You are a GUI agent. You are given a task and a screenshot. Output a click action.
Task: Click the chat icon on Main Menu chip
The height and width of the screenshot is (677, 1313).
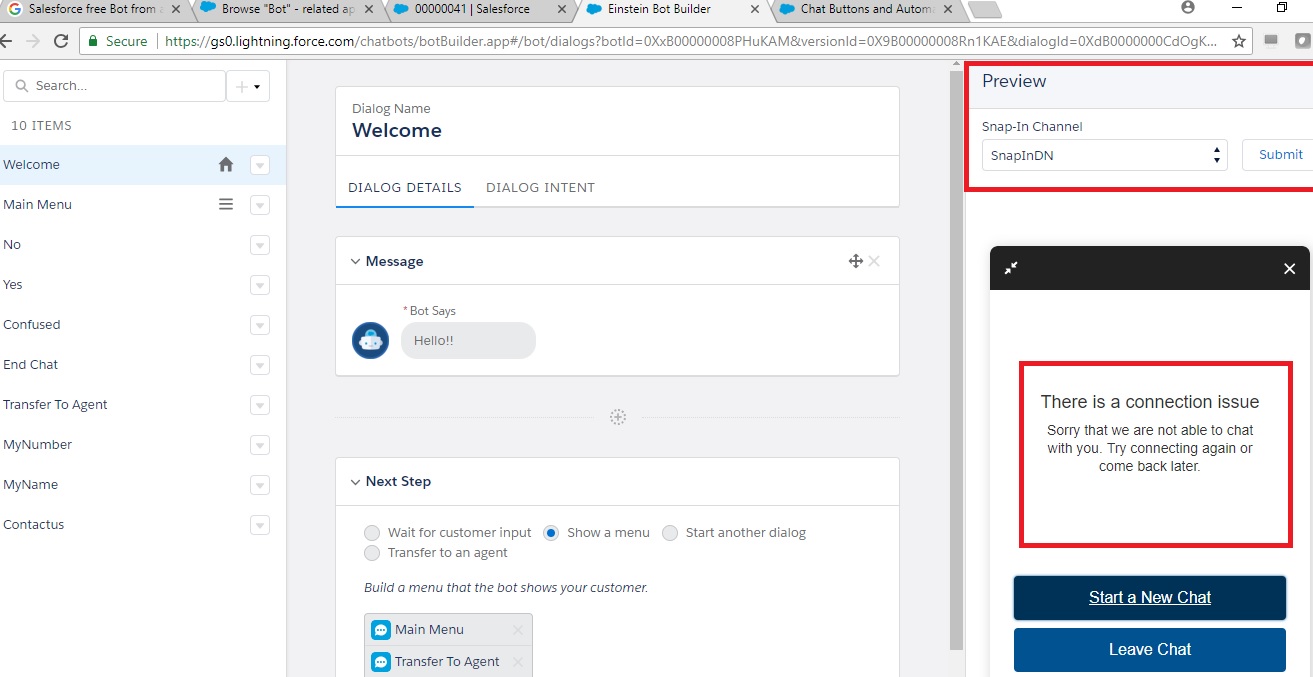coord(380,630)
